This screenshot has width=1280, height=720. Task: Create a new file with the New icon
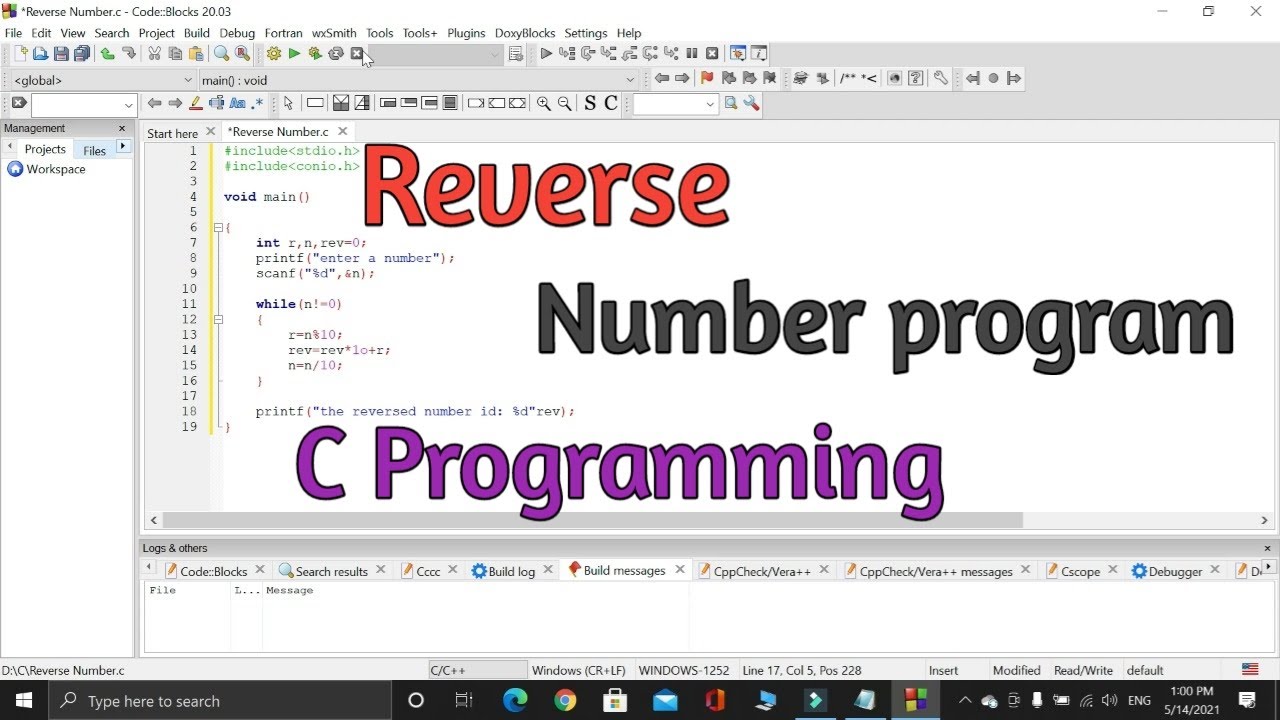pyautogui.click(x=20, y=54)
